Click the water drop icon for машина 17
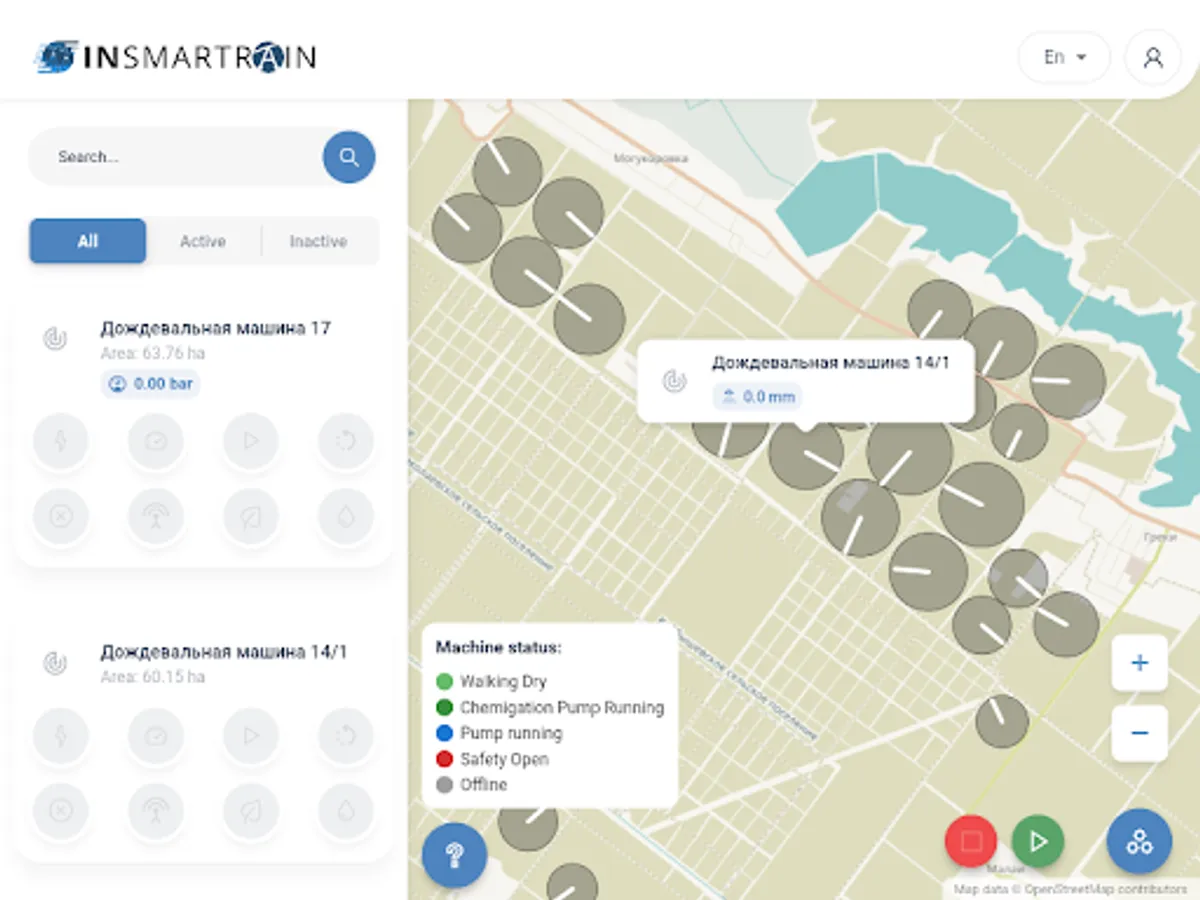This screenshot has width=1200, height=900. 346,517
